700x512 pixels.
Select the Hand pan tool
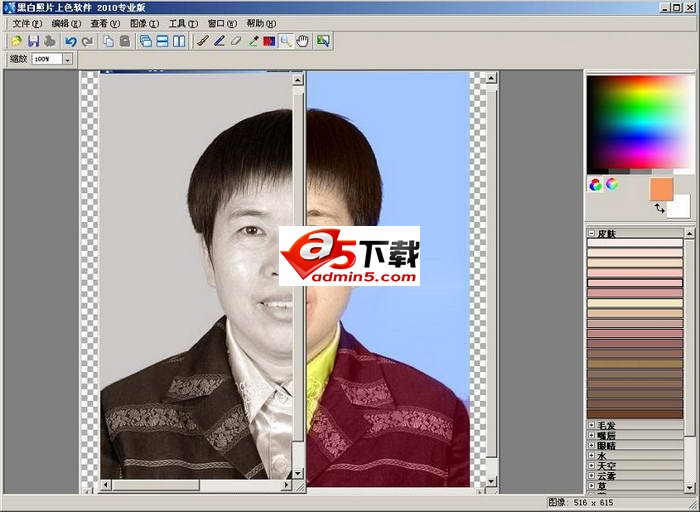(x=302, y=41)
